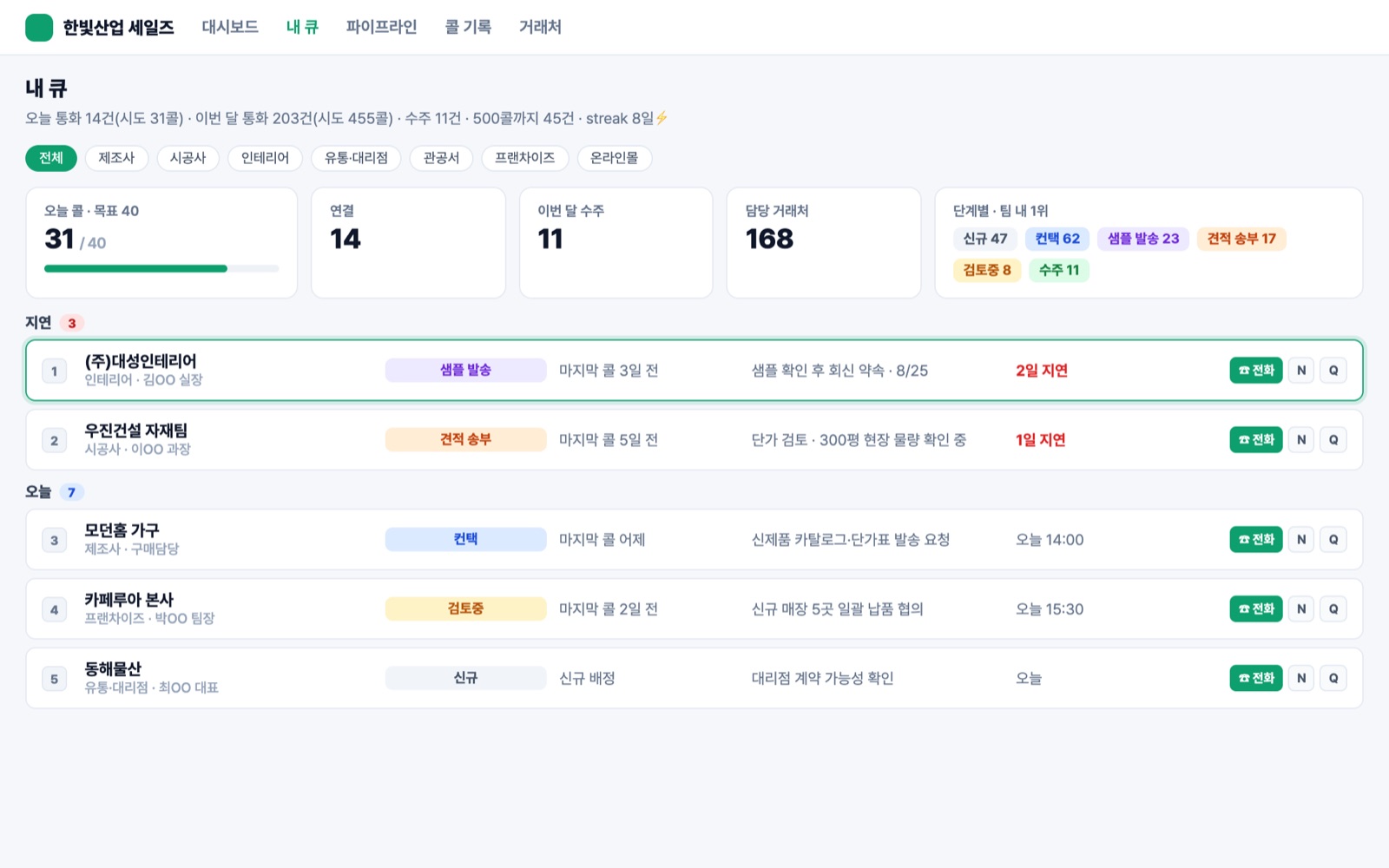
Task: Click the 견적 송부 tag on 우진건설 row
Action: click(x=465, y=439)
